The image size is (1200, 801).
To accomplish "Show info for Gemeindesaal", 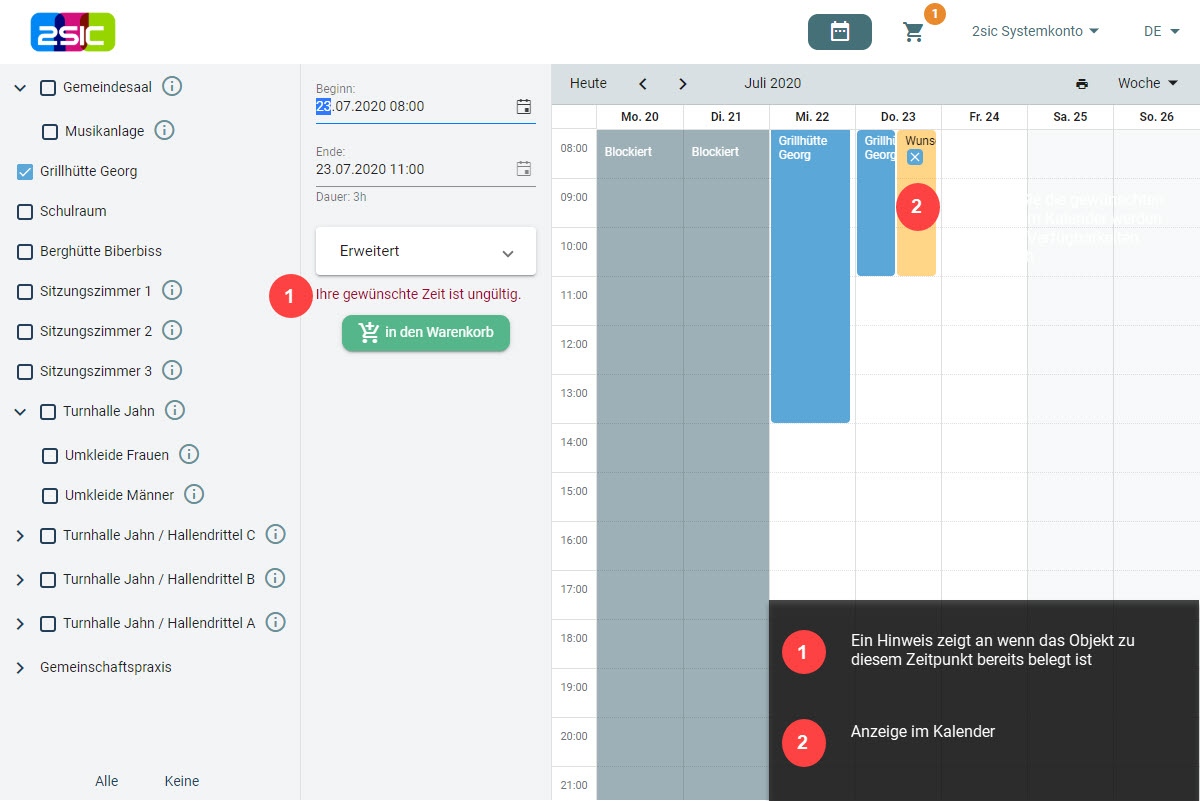I will point(172,87).
